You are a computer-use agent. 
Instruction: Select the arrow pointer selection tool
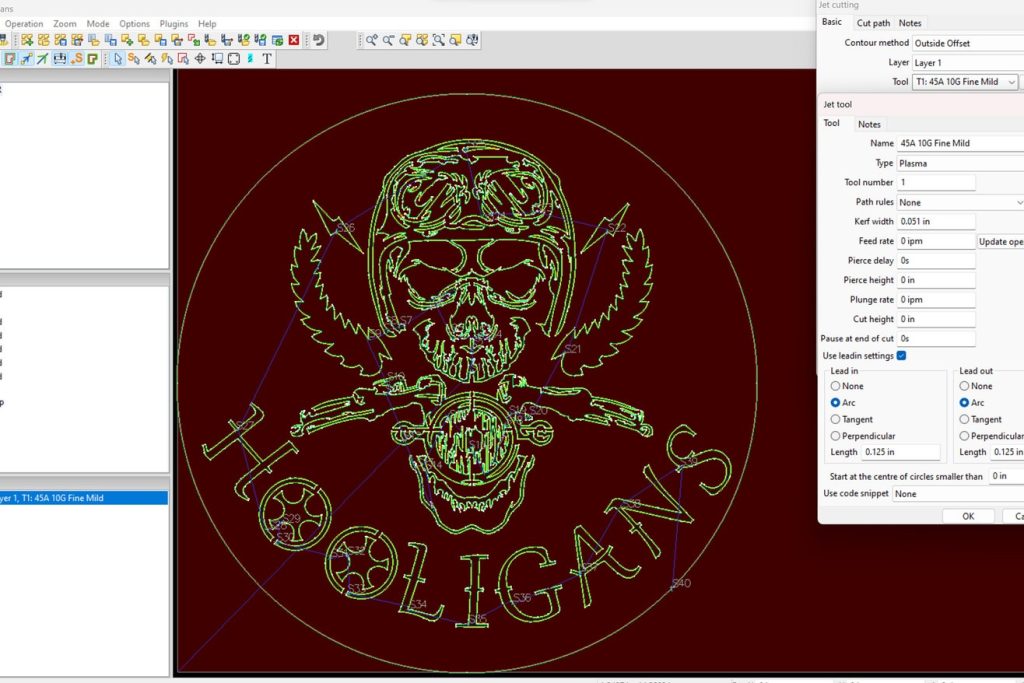click(117, 59)
